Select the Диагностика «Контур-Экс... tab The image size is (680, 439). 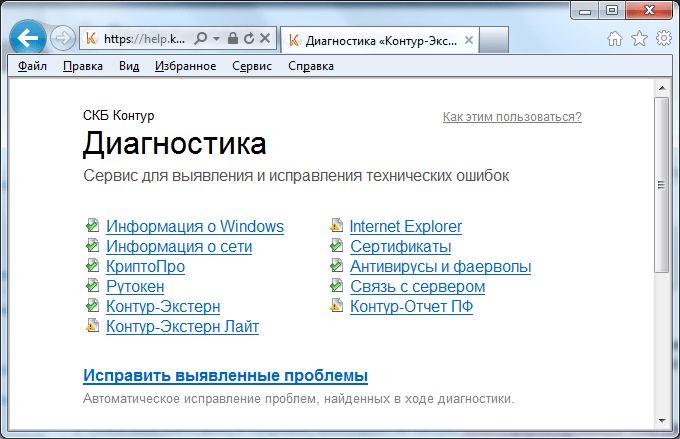[x=380, y=40]
